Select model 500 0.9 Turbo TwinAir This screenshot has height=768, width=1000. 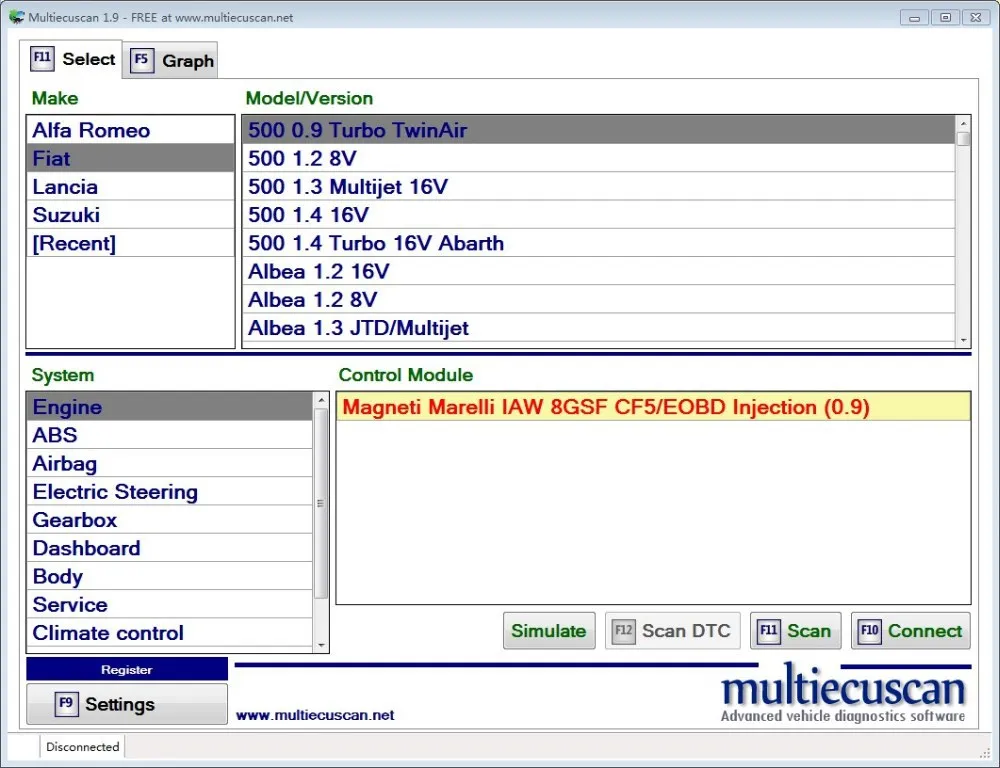point(598,130)
